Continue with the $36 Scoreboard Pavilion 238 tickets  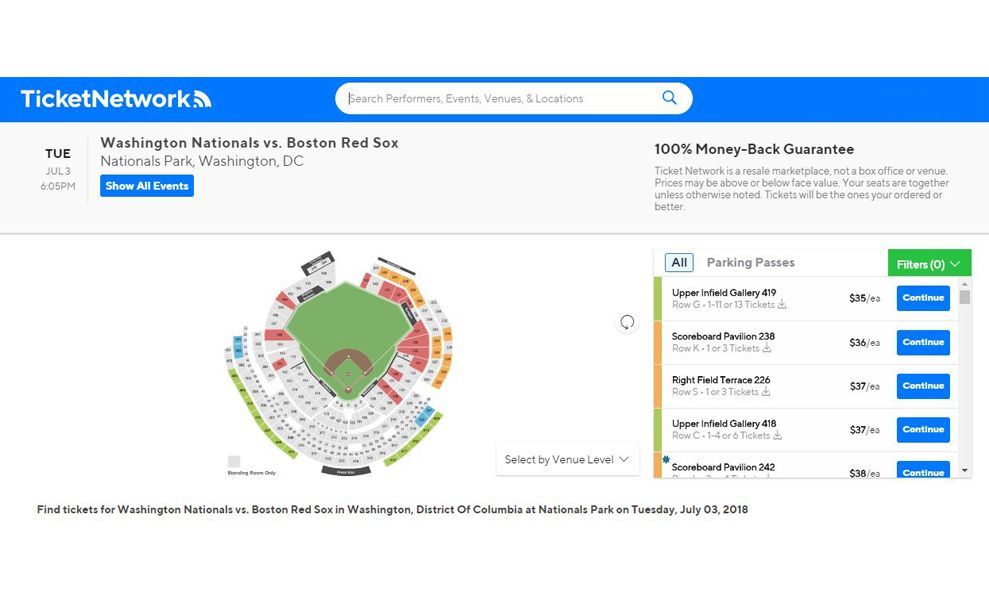pos(923,342)
